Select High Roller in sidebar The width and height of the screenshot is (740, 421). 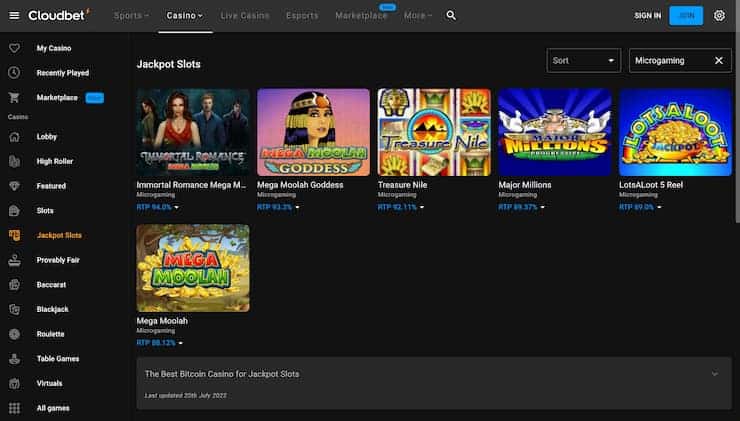(x=55, y=161)
